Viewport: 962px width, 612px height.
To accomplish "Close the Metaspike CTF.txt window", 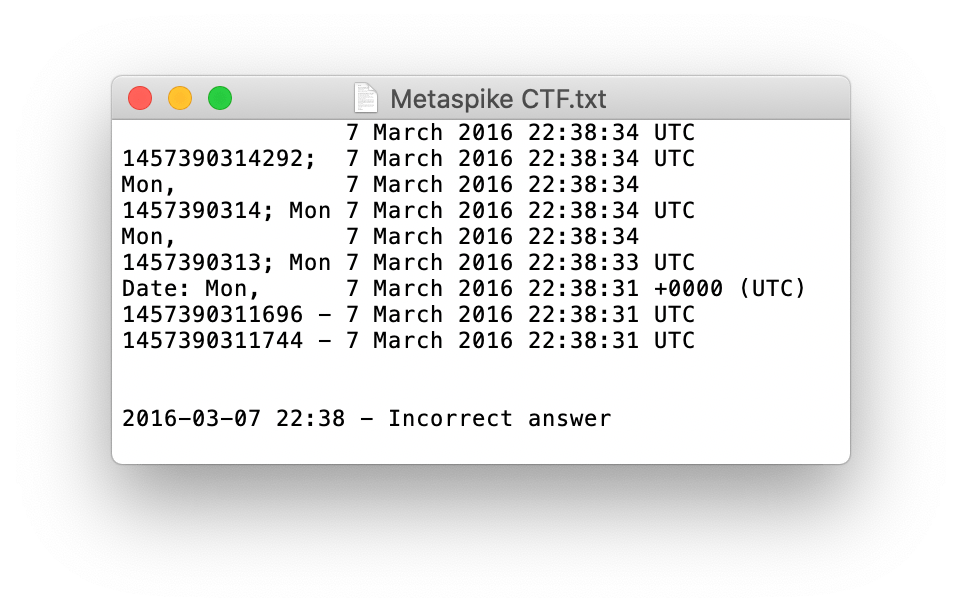I will click(141, 98).
